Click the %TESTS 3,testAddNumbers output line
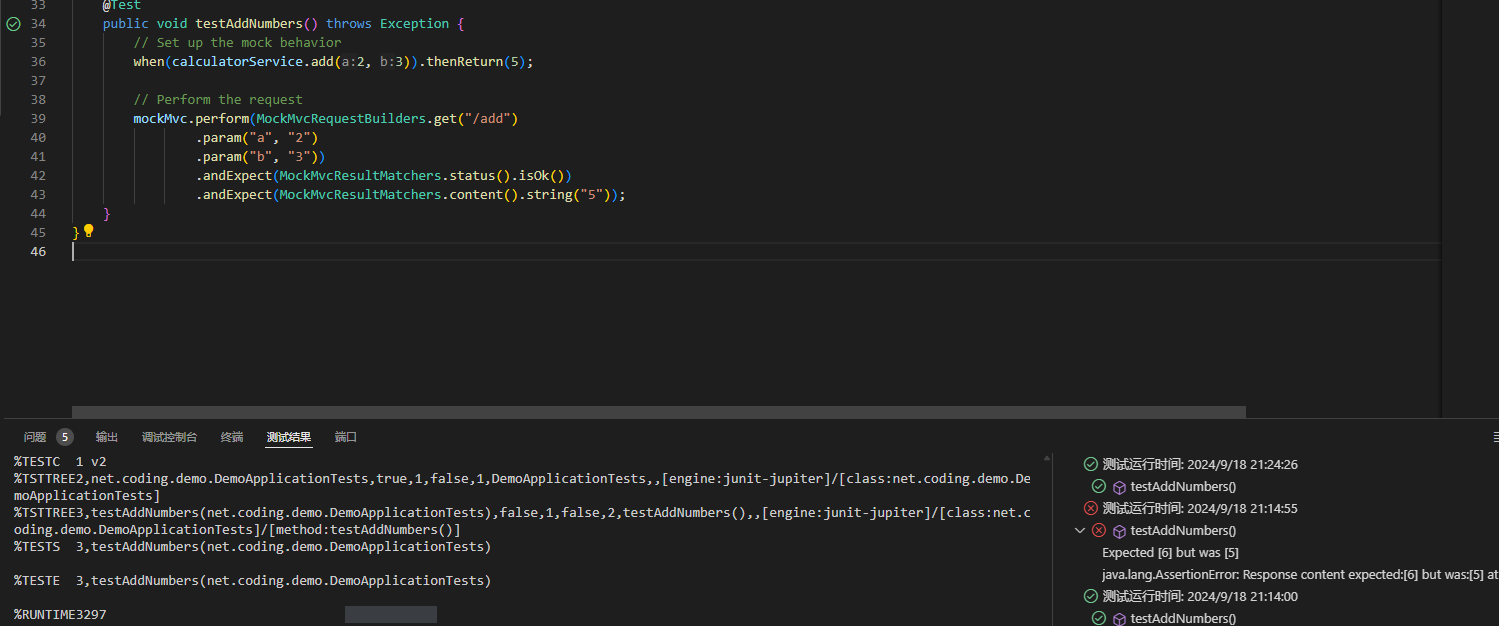The image size is (1499, 626). (252, 546)
